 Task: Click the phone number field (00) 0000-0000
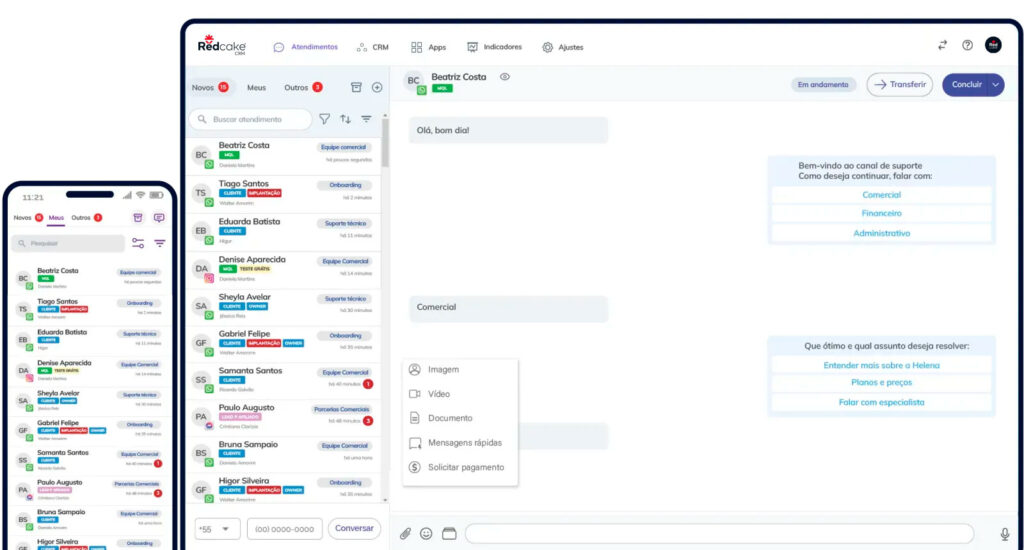(285, 529)
